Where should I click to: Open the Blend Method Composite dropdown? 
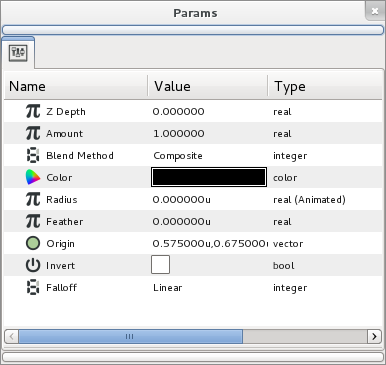coord(178,156)
